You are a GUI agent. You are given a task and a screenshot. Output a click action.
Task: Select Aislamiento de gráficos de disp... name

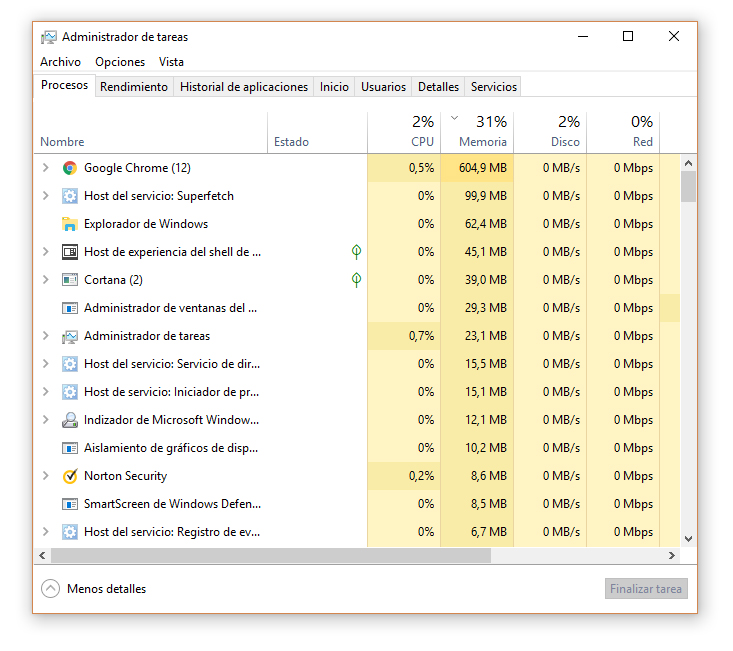point(171,448)
